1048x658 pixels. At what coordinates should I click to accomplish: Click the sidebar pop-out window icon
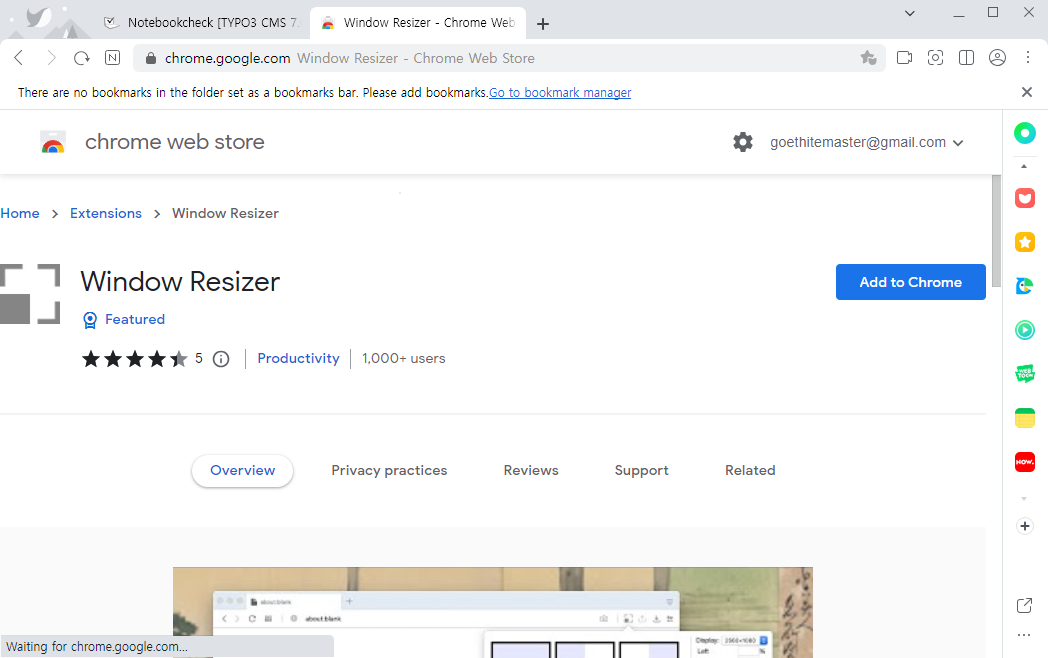click(x=1024, y=606)
